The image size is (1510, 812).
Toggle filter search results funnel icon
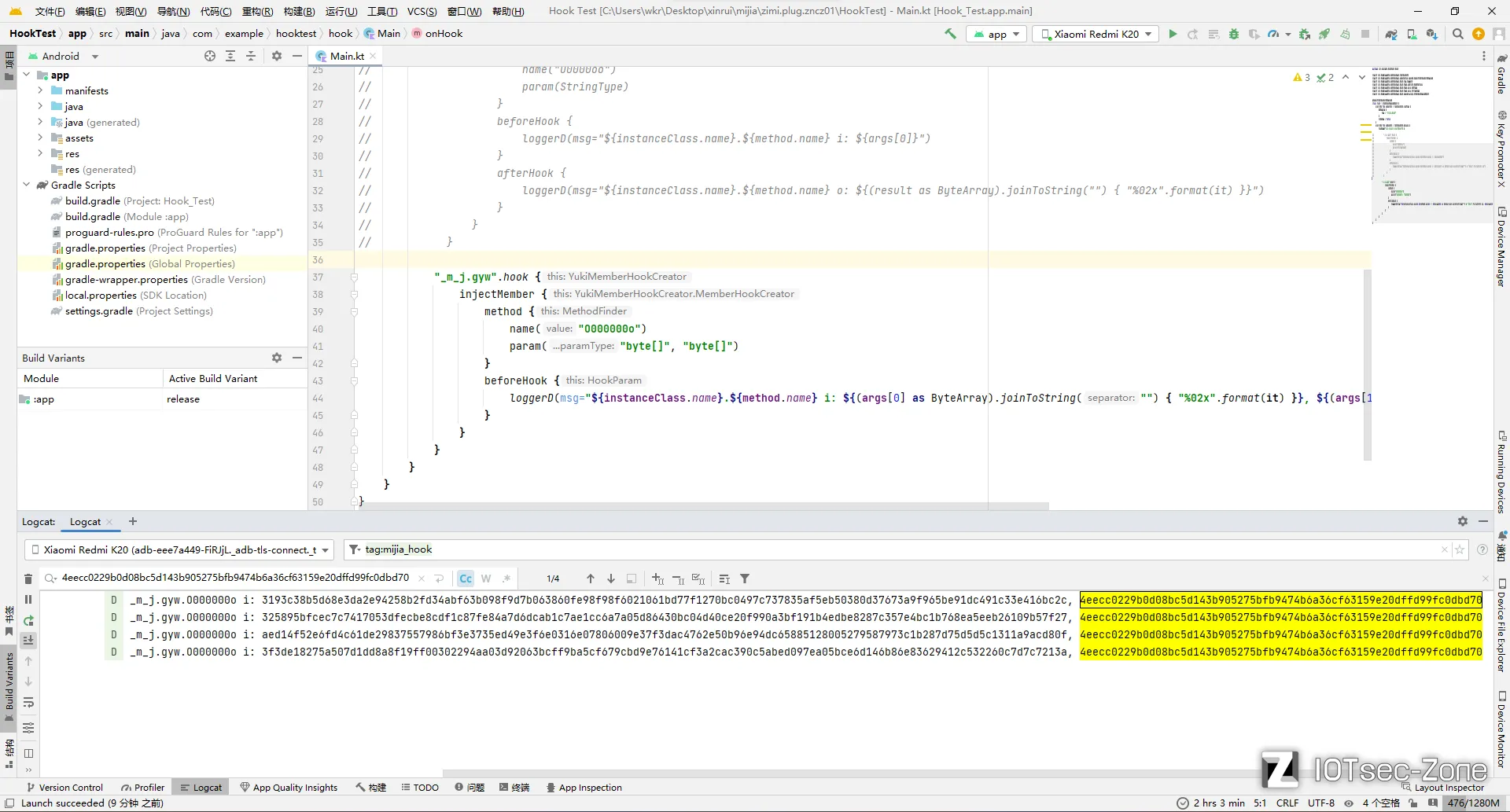point(745,579)
